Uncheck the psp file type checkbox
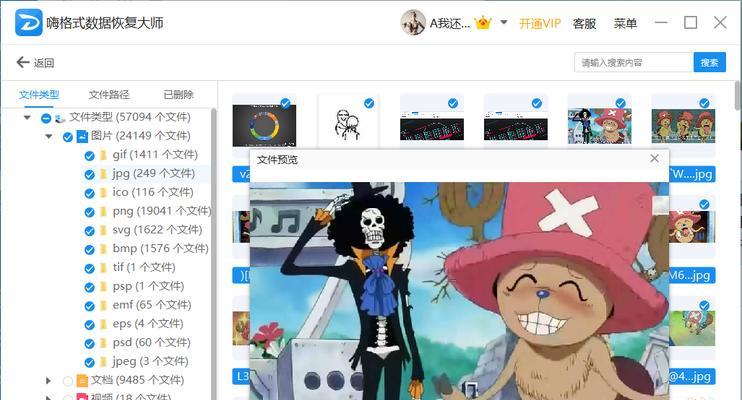The image size is (742, 400). coord(89,287)
